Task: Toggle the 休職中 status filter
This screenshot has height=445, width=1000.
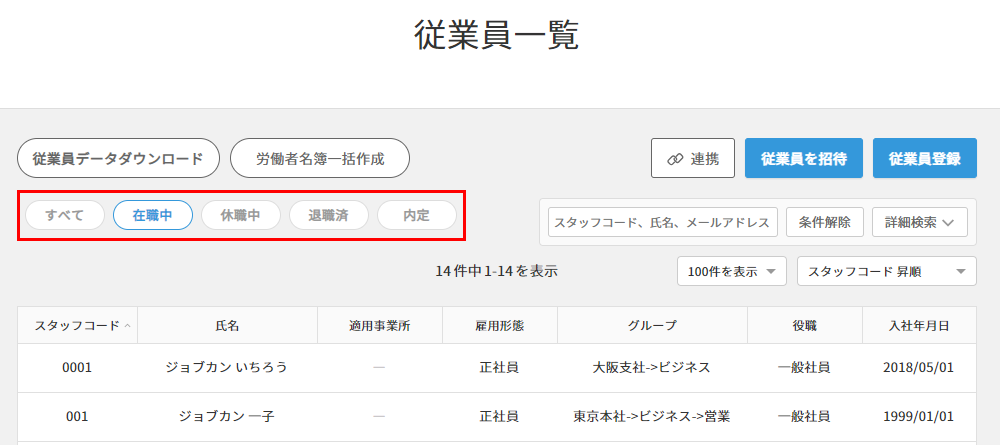Action: [240, 215]
